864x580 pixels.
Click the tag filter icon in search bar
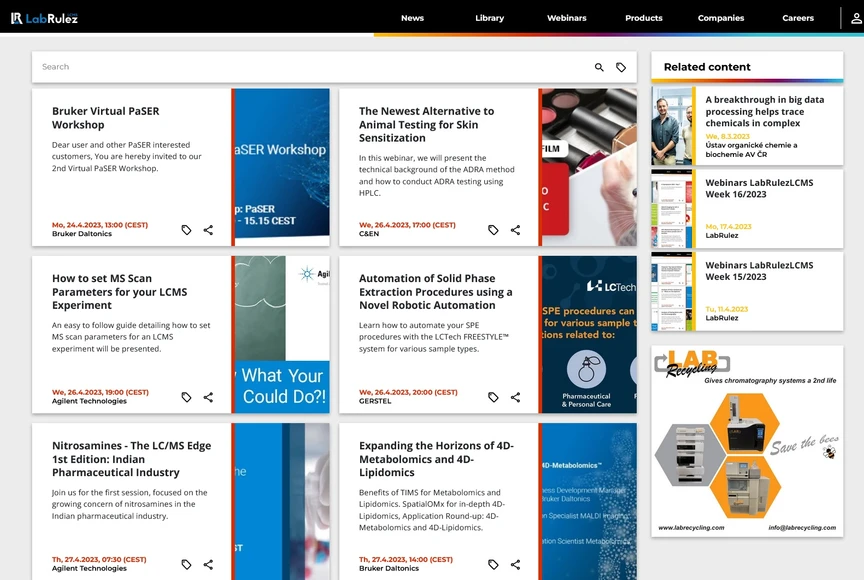click(621, 67)
